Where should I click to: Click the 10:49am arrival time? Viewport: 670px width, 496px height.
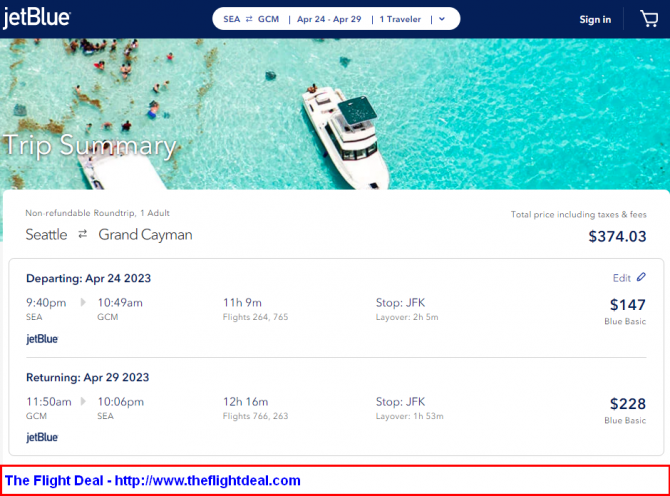[120, 302]
